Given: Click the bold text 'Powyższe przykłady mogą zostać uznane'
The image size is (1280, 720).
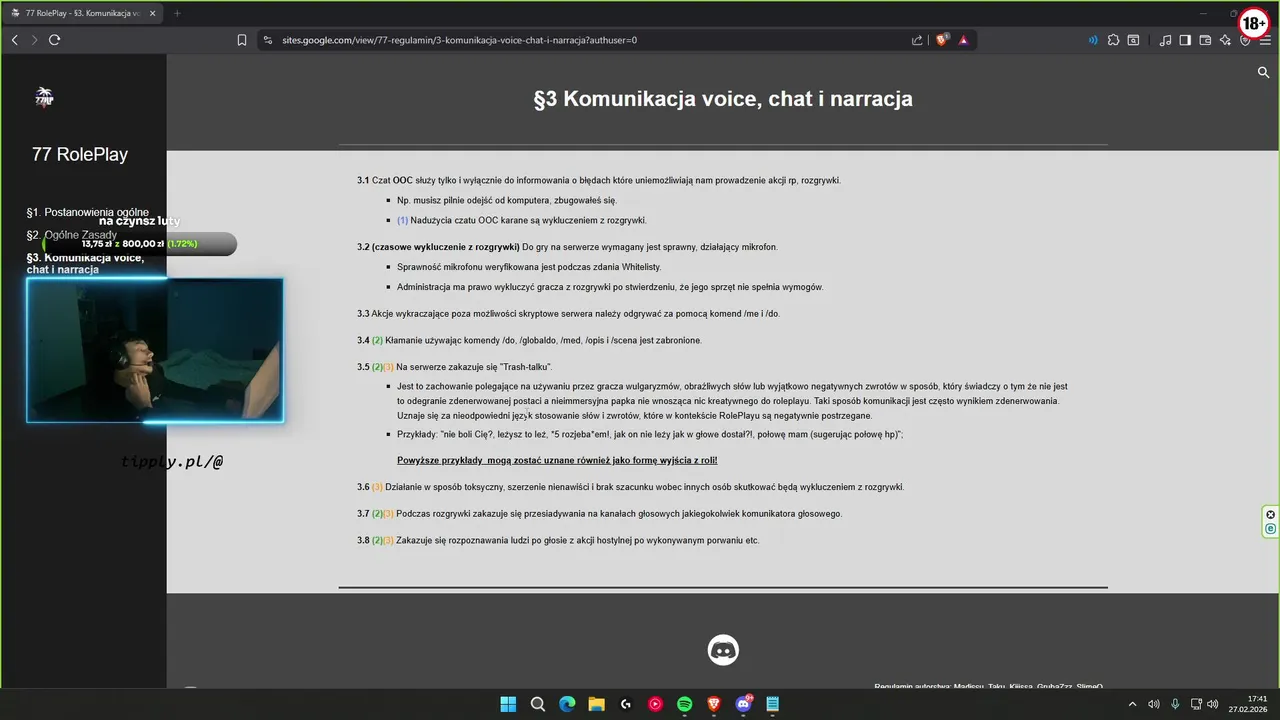Looking at the screenshot, I should (557, 460).
